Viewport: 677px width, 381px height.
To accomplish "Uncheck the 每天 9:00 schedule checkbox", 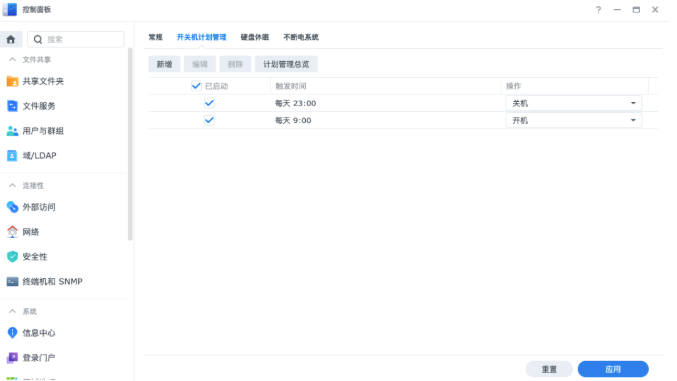I will pyautogui.click(x=209, y=120).
